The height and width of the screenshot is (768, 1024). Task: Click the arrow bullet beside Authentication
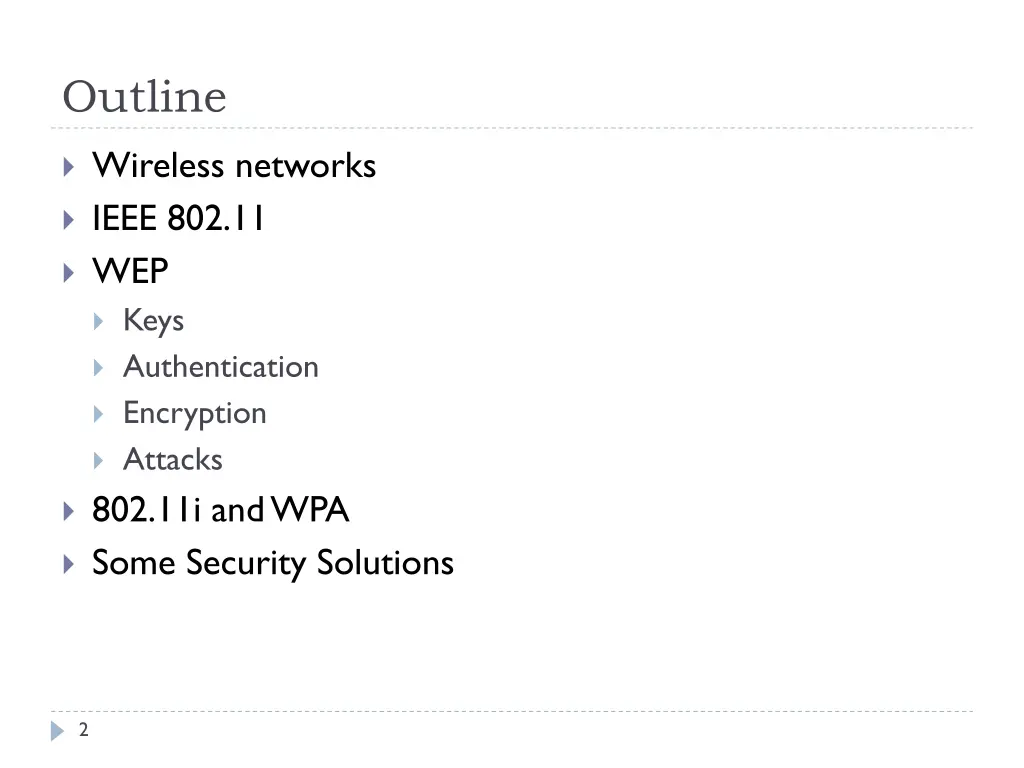99,368
